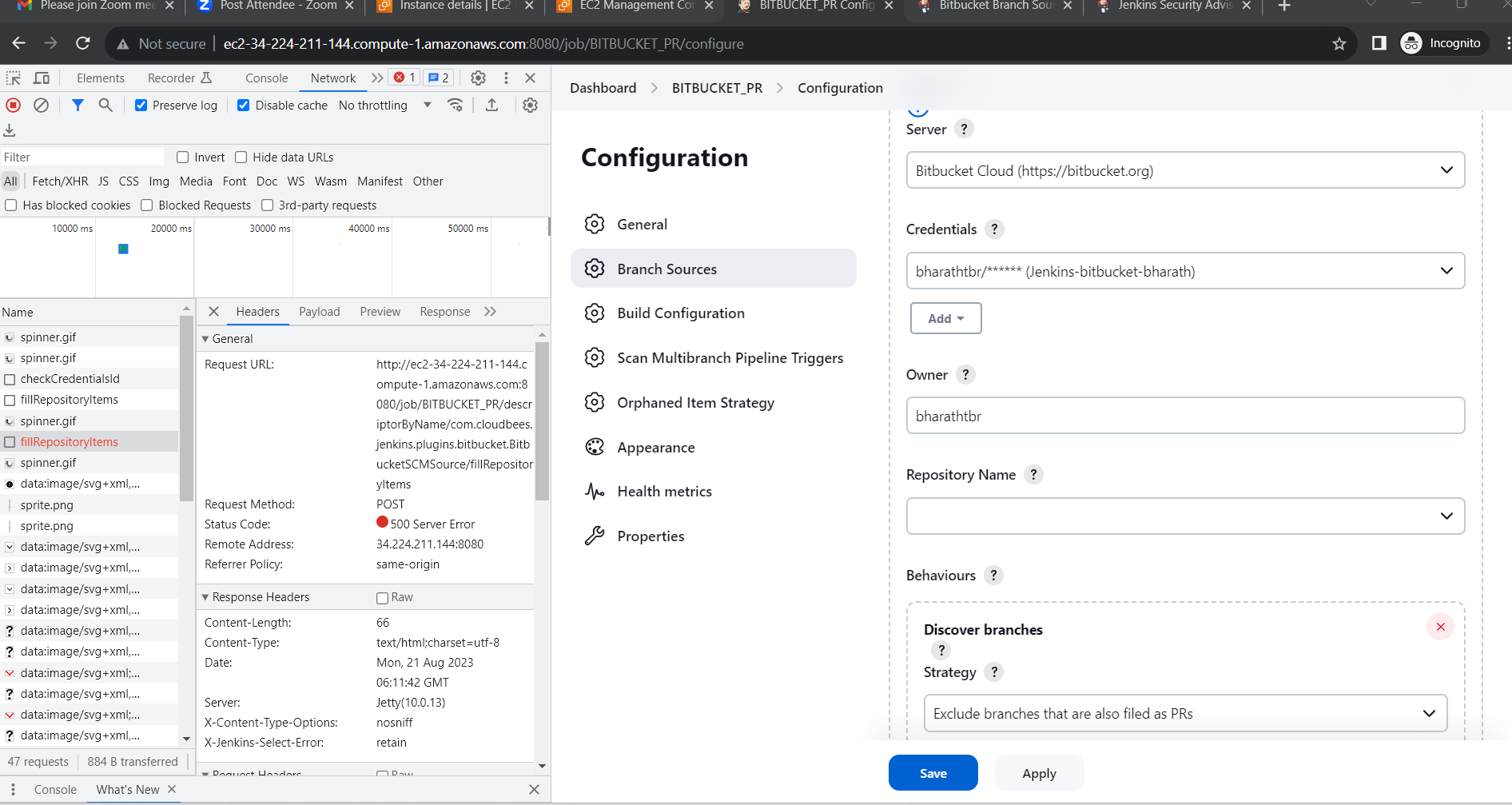Open DevTools settings gear icon
1512x805 pixels.
[478, 78]
